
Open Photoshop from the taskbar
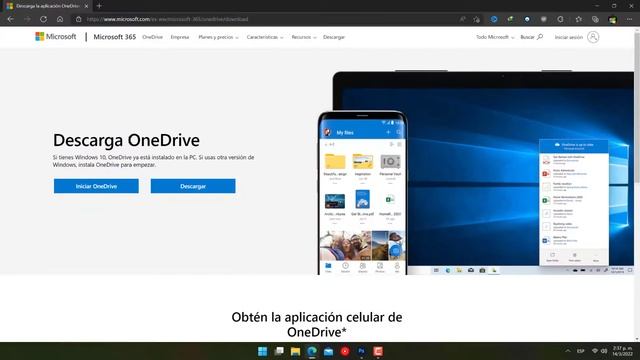(x=361, y=351)
